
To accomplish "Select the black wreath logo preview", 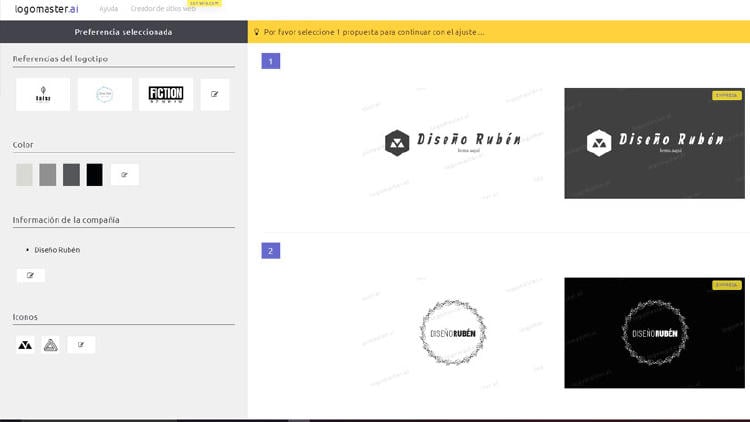I will [x=654, y=333].
